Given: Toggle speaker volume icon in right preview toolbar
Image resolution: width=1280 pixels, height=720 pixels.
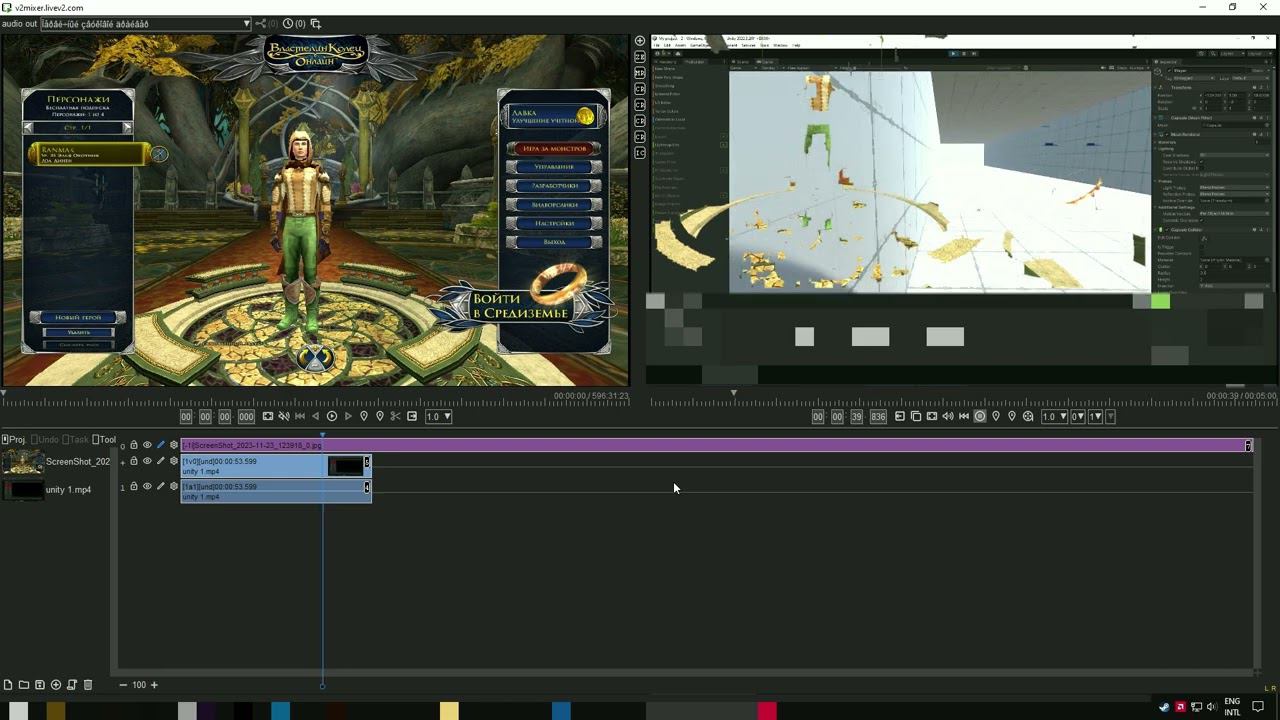Looking at the screenshot, I should [948, 416].
